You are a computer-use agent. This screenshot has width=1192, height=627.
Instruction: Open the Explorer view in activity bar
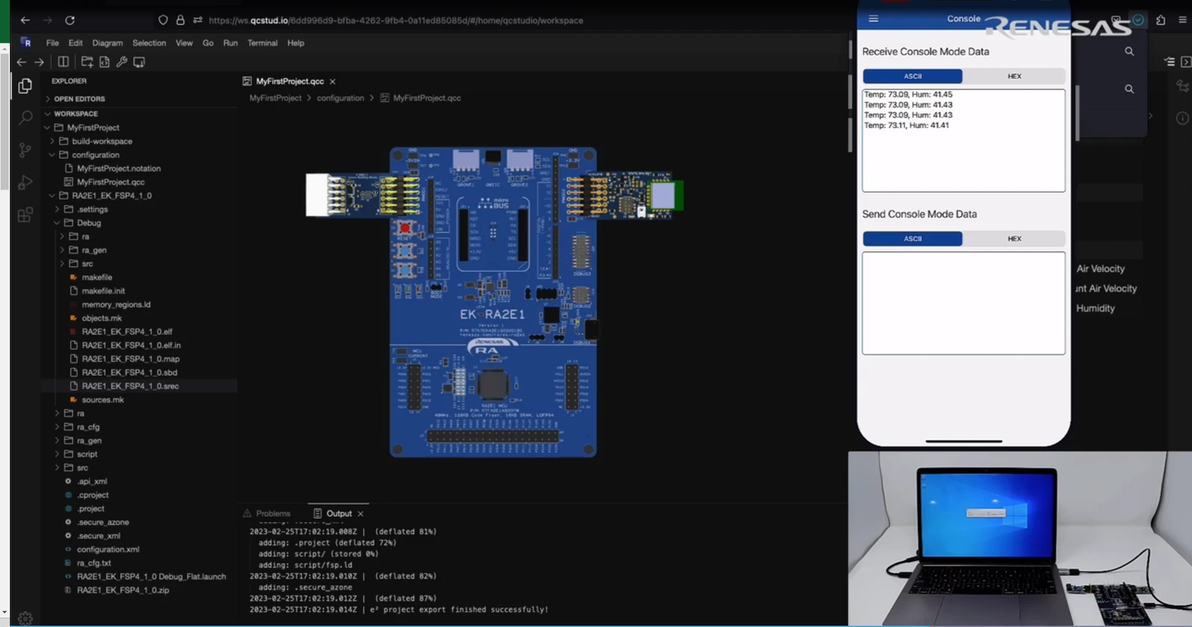click(x=25, y=86)
